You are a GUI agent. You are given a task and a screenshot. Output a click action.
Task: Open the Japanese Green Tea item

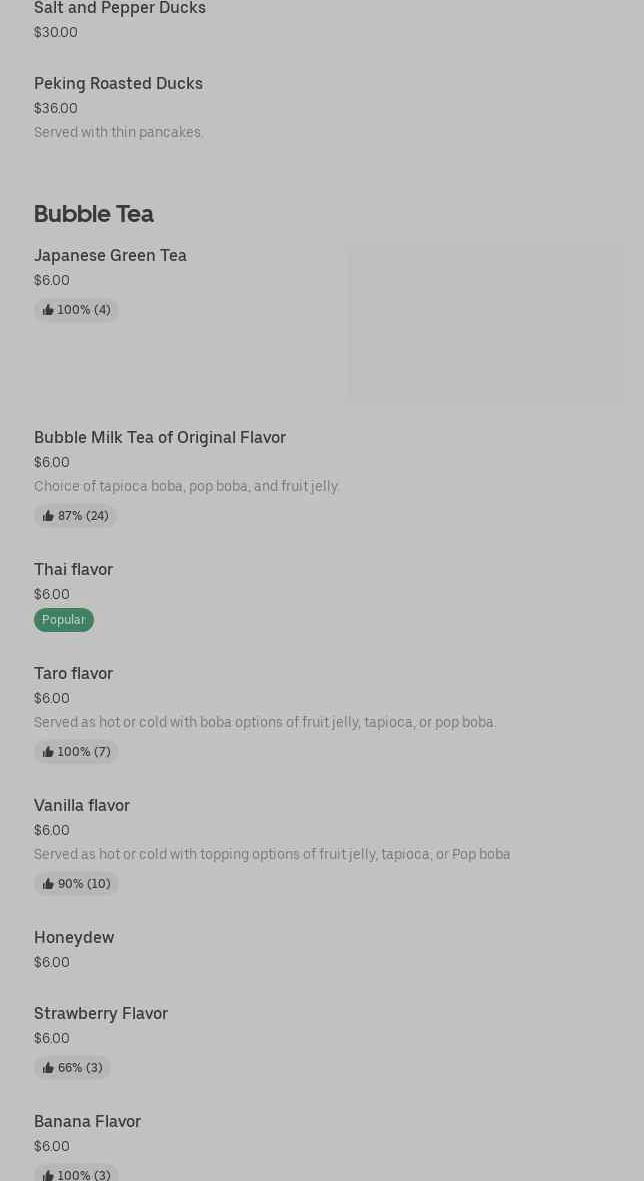pos(110,256)
